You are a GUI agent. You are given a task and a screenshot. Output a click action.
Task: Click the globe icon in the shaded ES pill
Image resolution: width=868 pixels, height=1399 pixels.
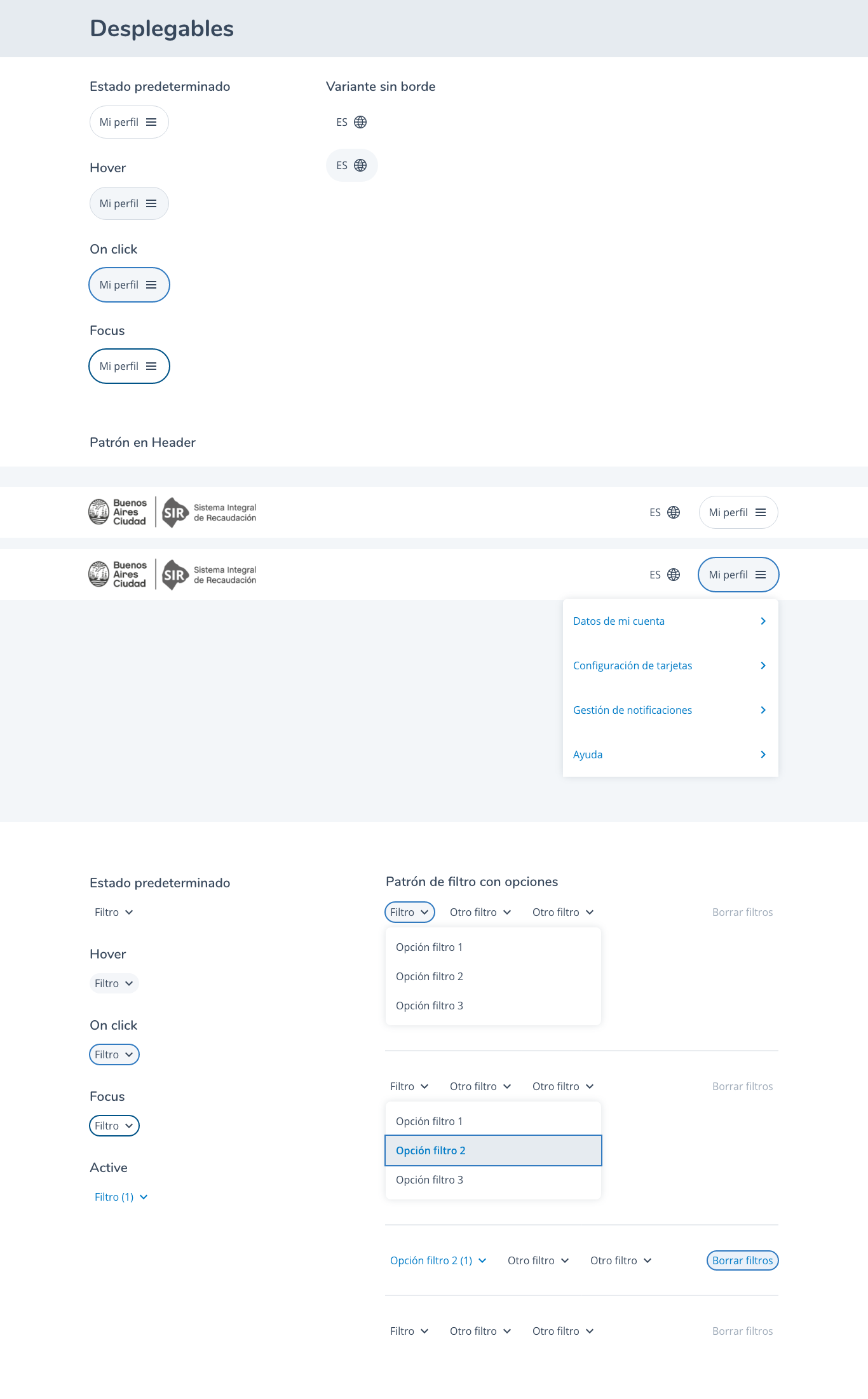coord(360,165)
